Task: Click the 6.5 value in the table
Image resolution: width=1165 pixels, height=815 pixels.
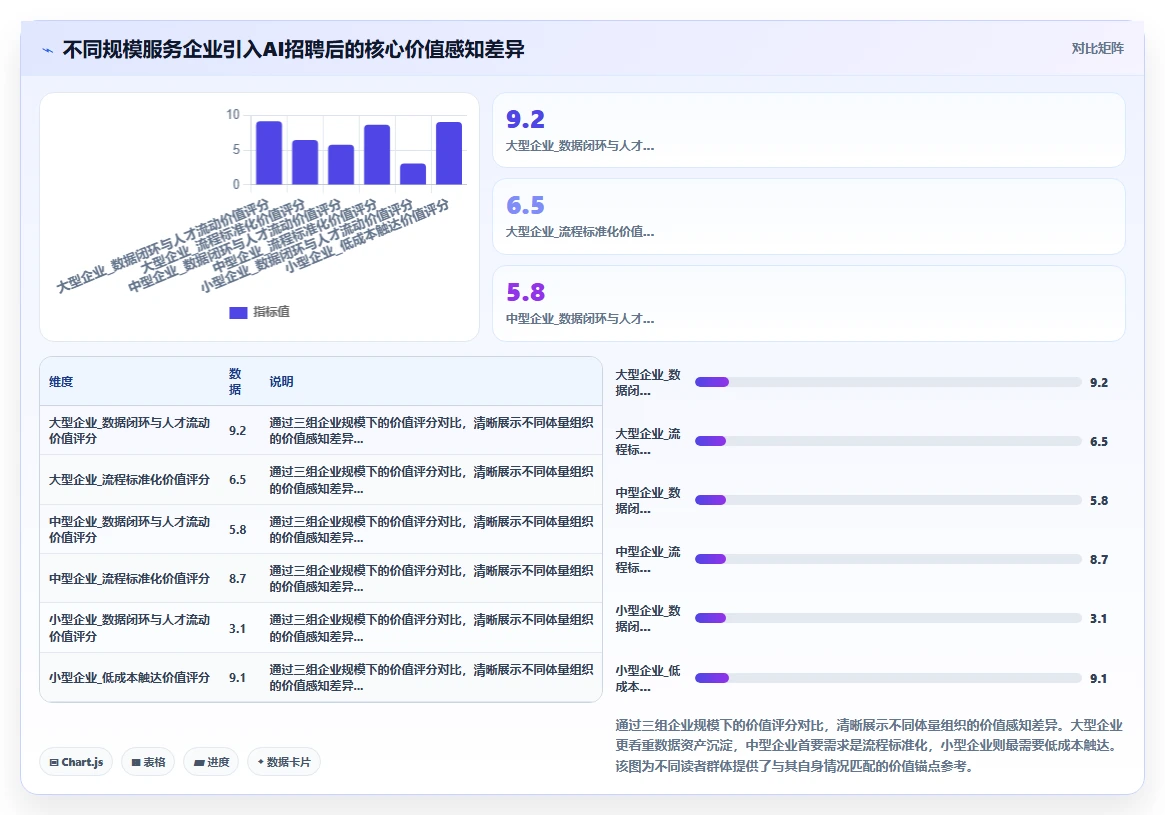Action: [237, 480]
